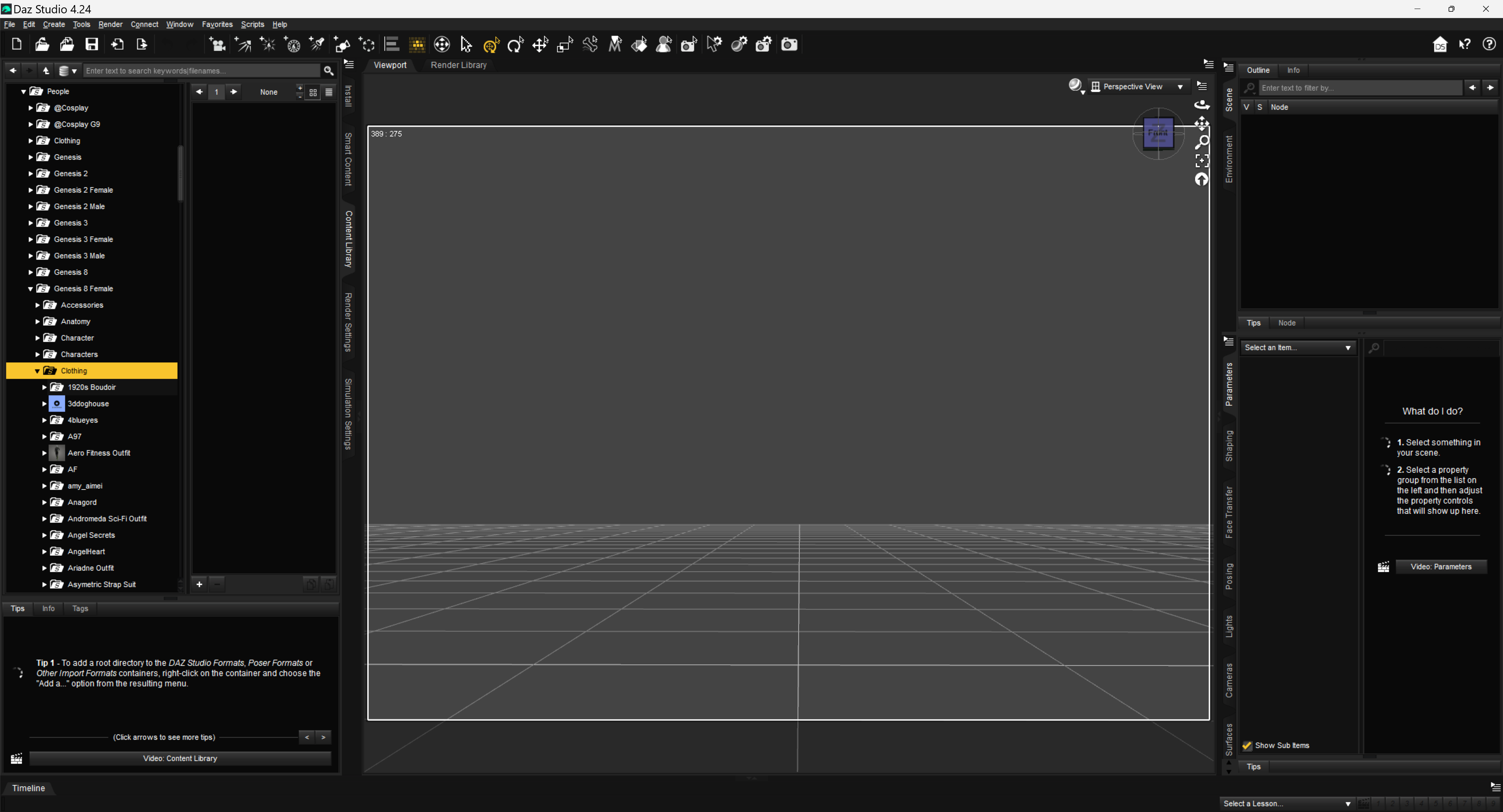Click the Video: Content Library button
Viewport: 1503px width, 812px height.
[x=180, y=758]
